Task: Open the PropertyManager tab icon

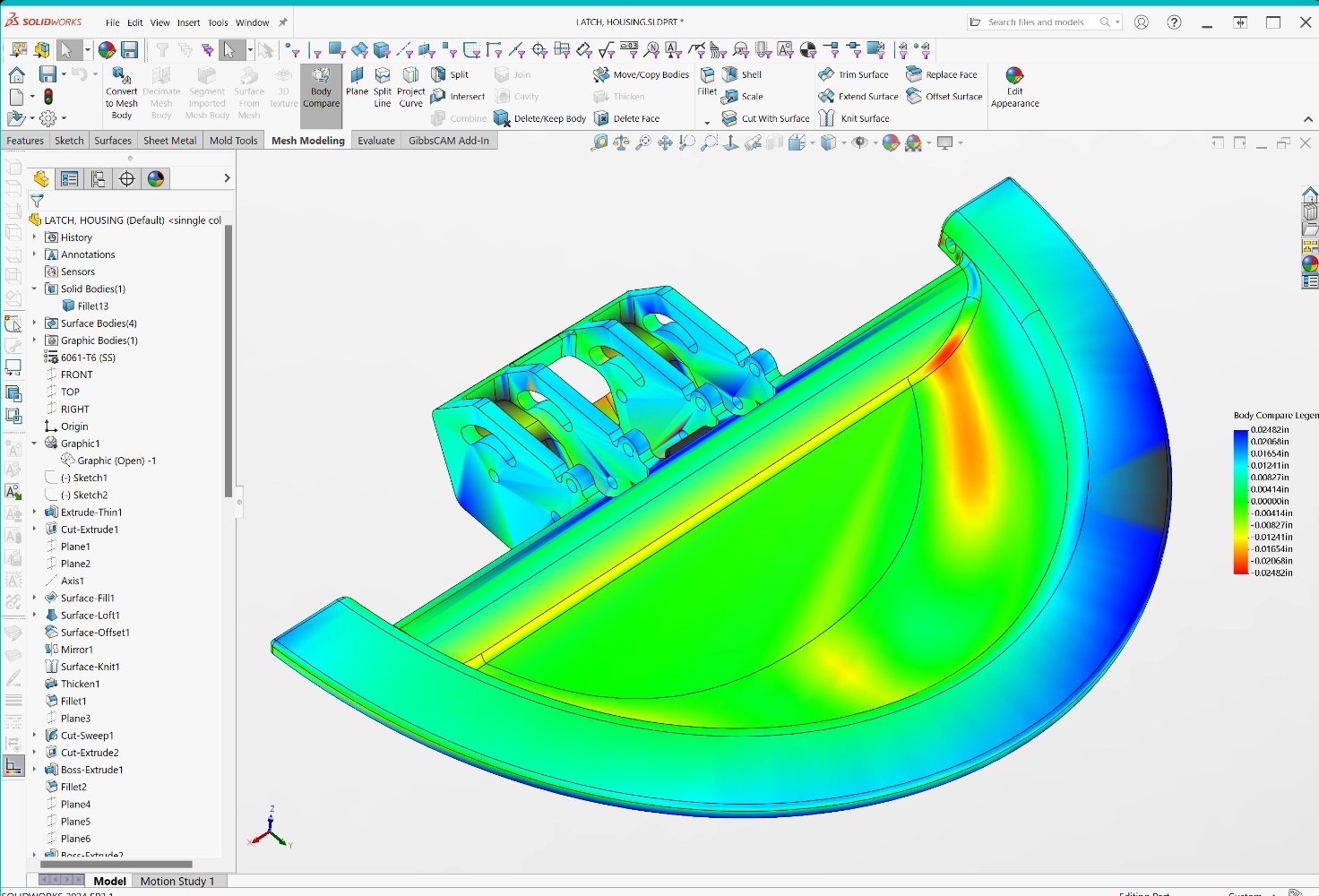Action: (x=70, y=179)
